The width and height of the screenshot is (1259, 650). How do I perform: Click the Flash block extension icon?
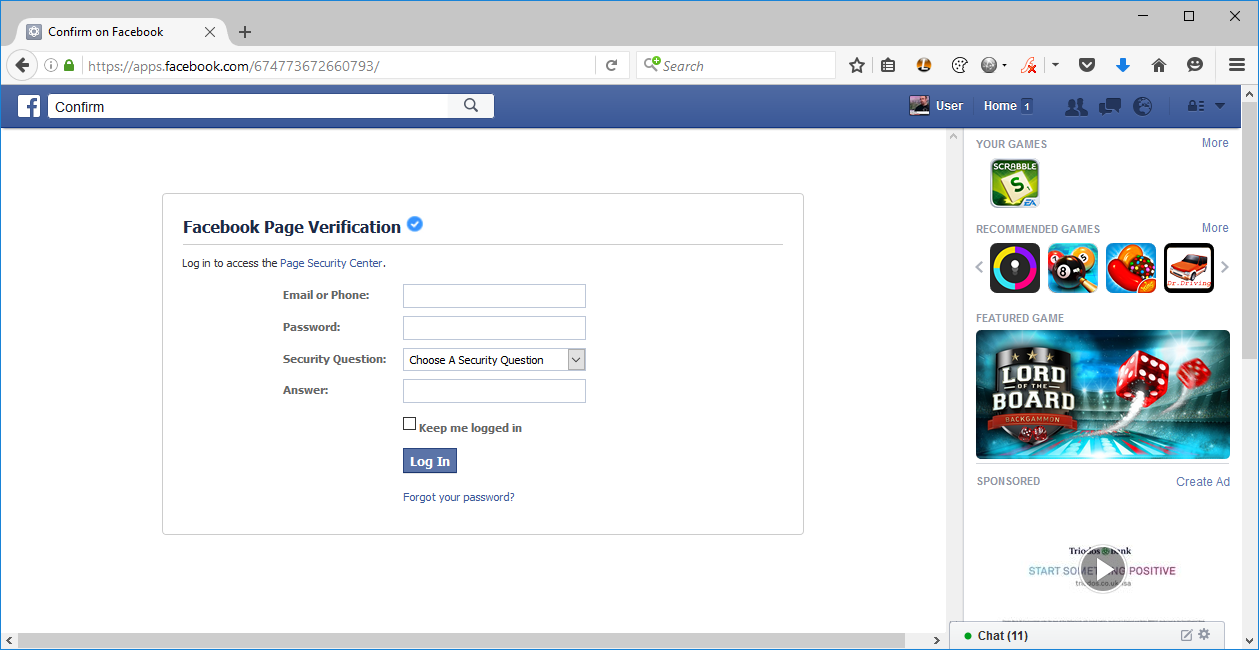pos(1029,65)
